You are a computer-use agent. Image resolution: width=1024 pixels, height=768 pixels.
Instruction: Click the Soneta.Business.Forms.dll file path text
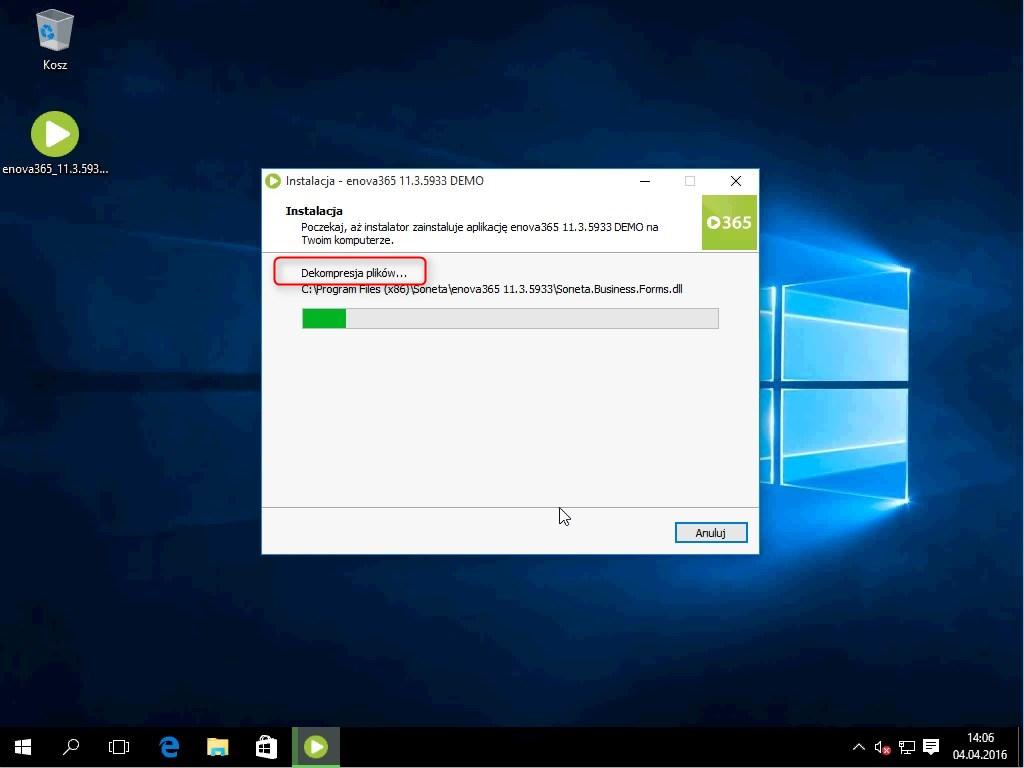pyautogui.click(x=492, y=289)
